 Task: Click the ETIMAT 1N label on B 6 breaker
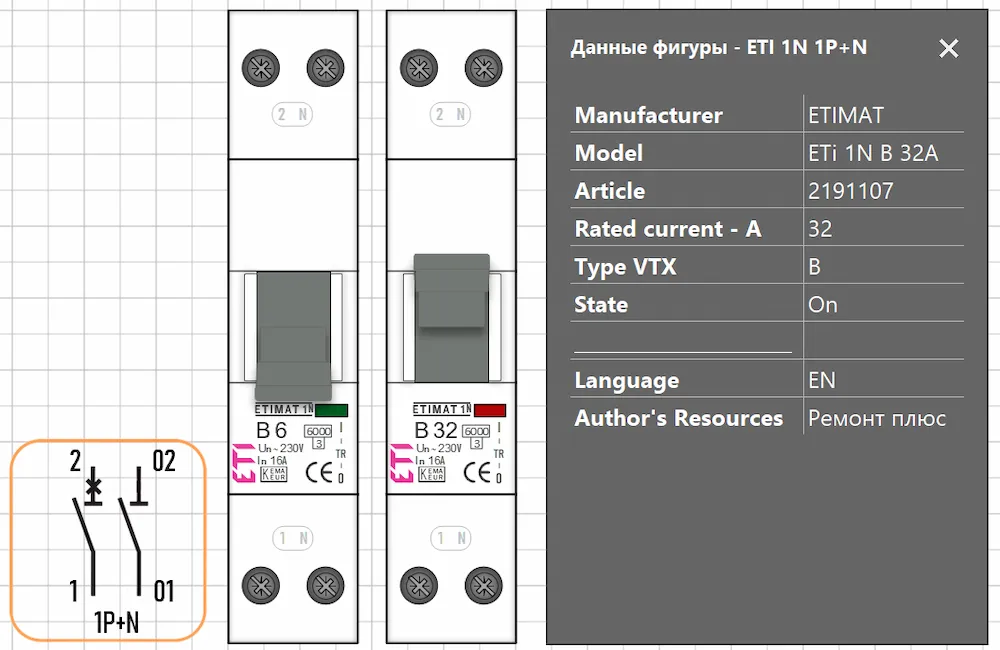(x=284, y=410)
